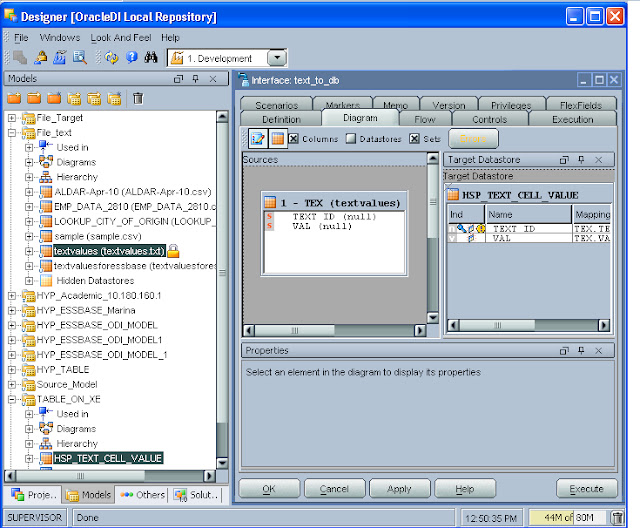Click the OK button
This screenshot has height=528, width=640.
[x=269, y=489]
